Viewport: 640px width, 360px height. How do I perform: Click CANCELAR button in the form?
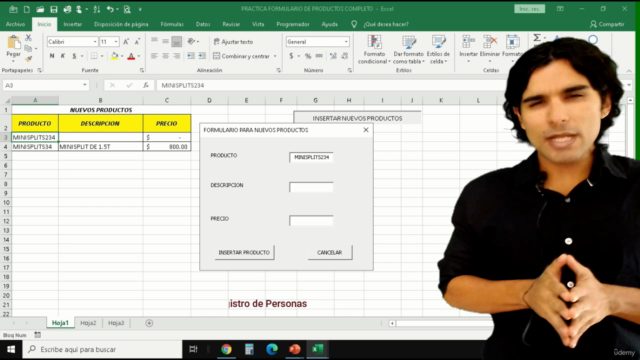pos(329,252)
